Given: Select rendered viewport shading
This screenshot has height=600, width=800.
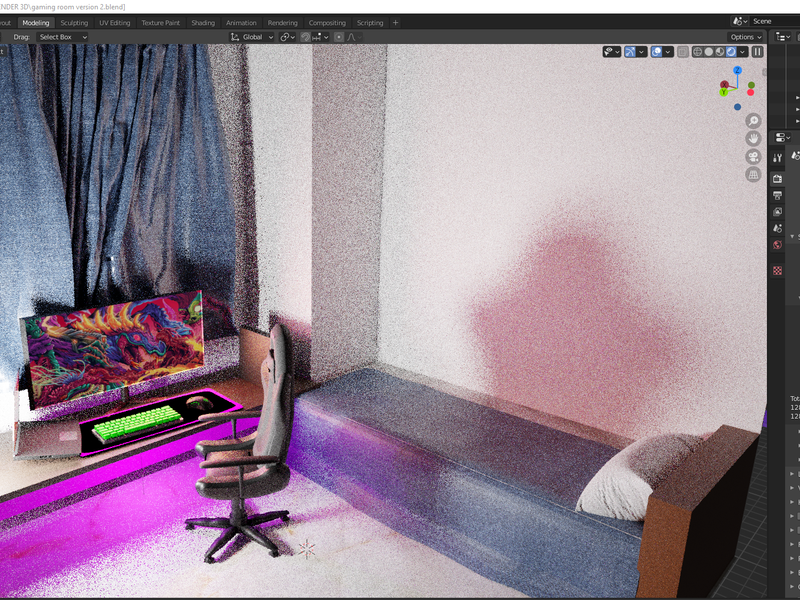Looking at the screenshot, I should pos(731,52).
